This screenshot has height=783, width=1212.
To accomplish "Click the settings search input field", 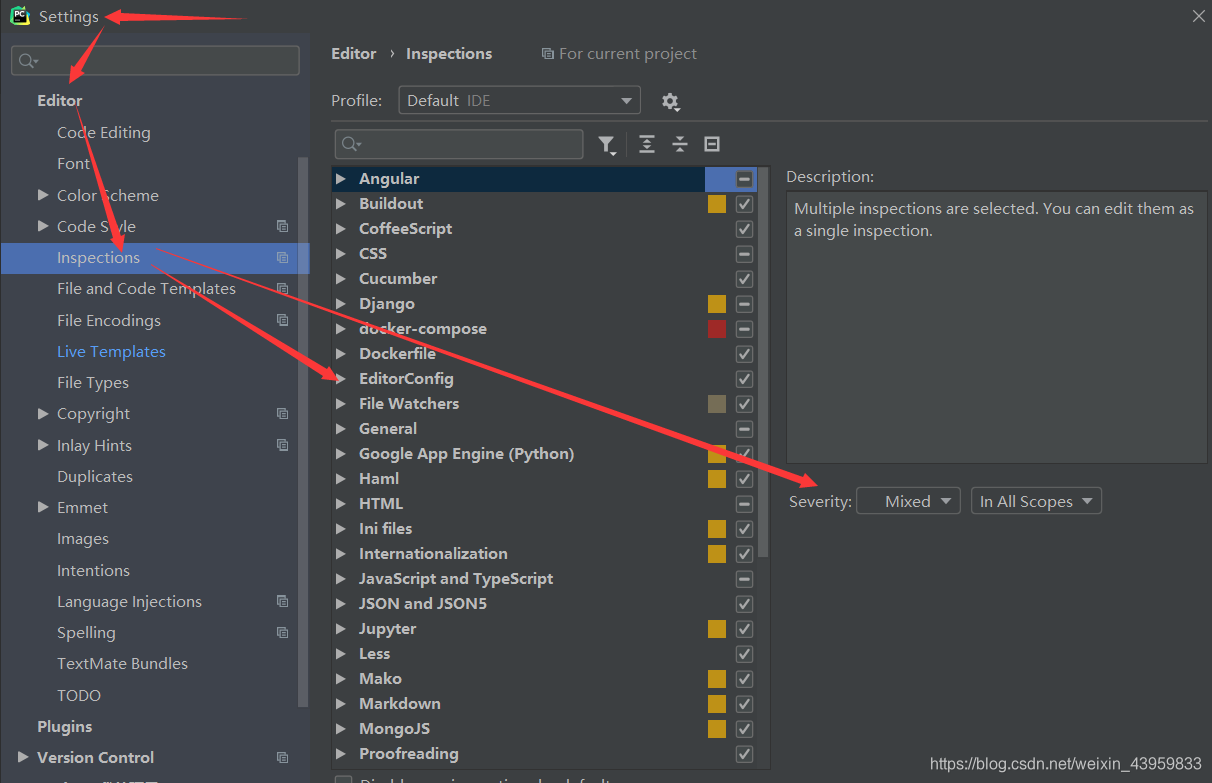I will pos(155,61).
